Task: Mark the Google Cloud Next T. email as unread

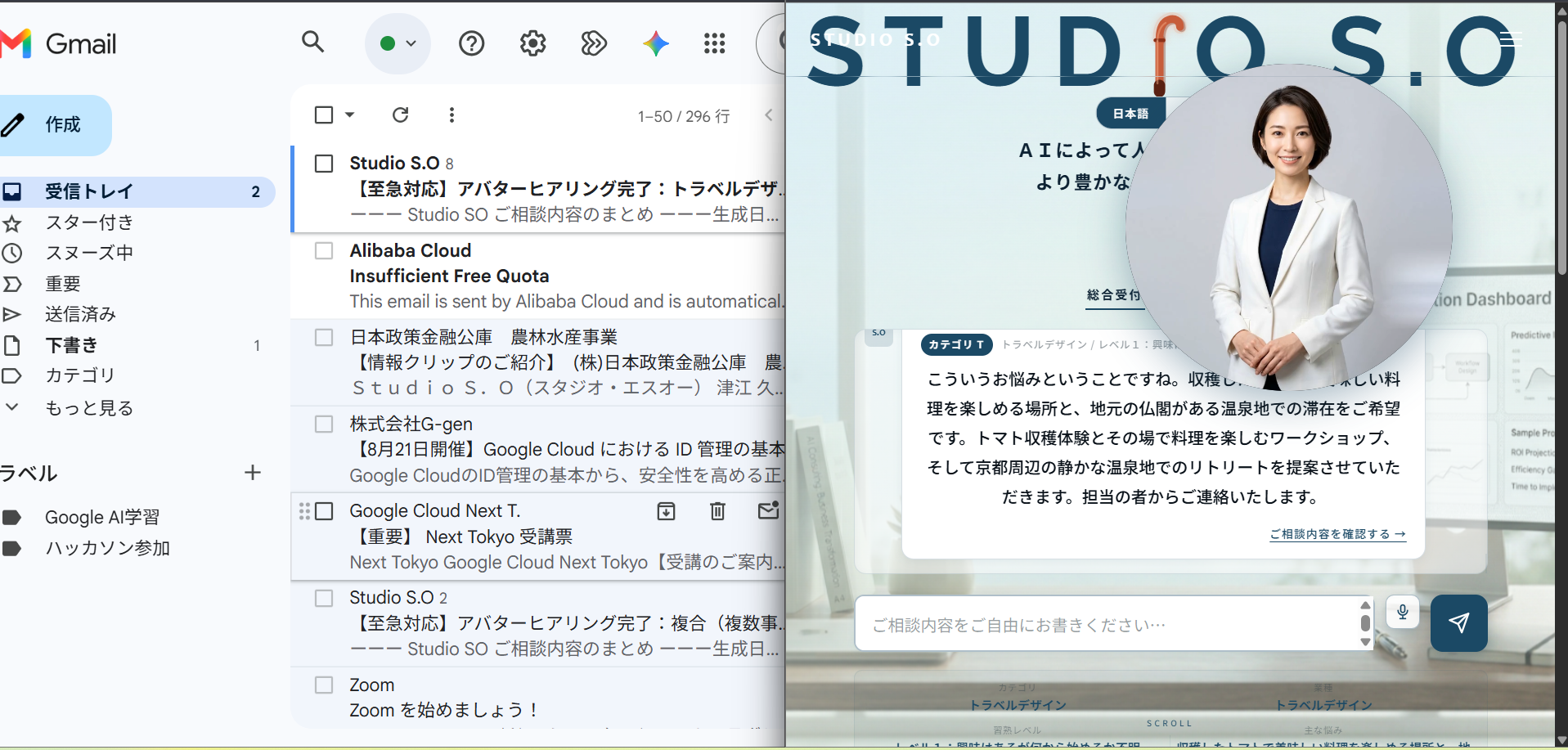Action: tap(768, 511)
